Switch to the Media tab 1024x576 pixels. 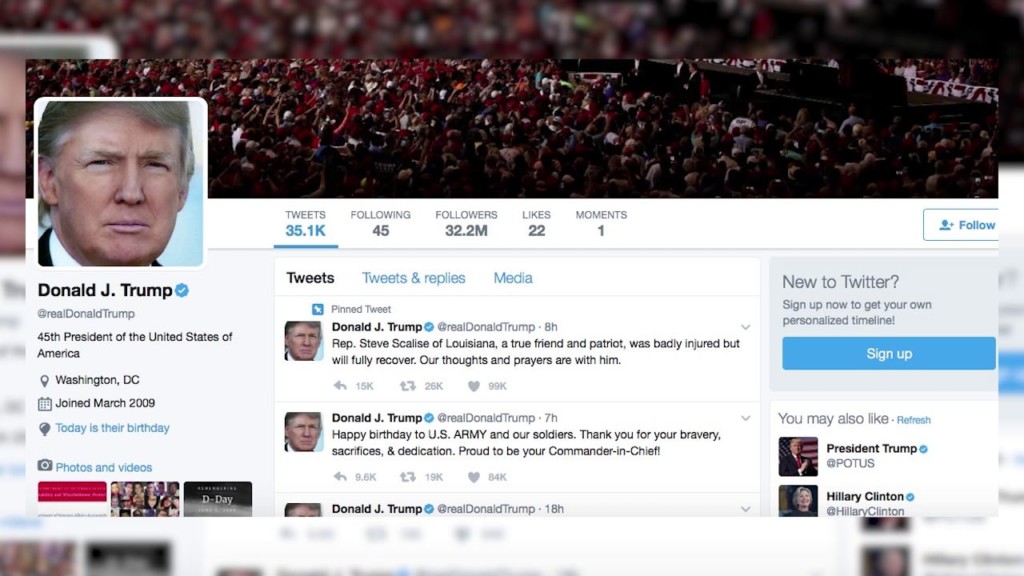(x=513, y=278)
